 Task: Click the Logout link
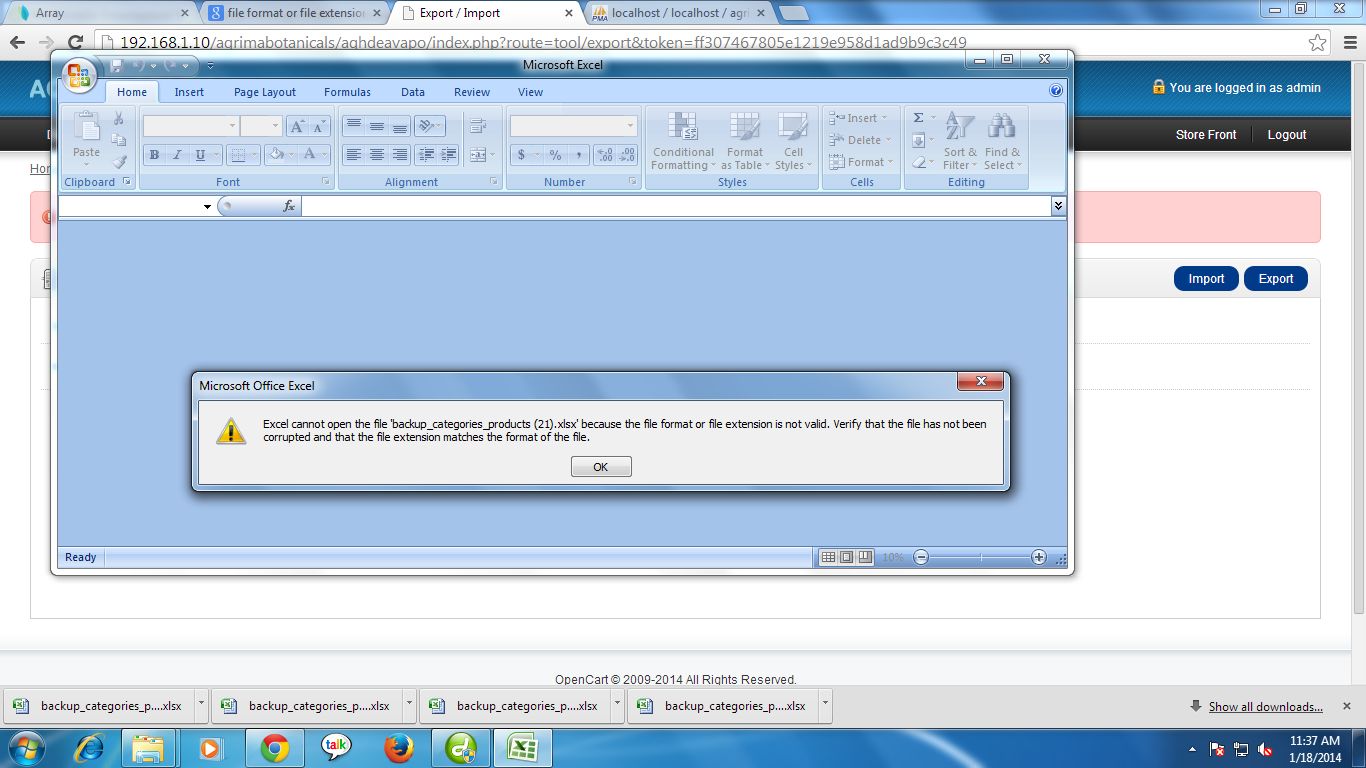(1287, 134)
